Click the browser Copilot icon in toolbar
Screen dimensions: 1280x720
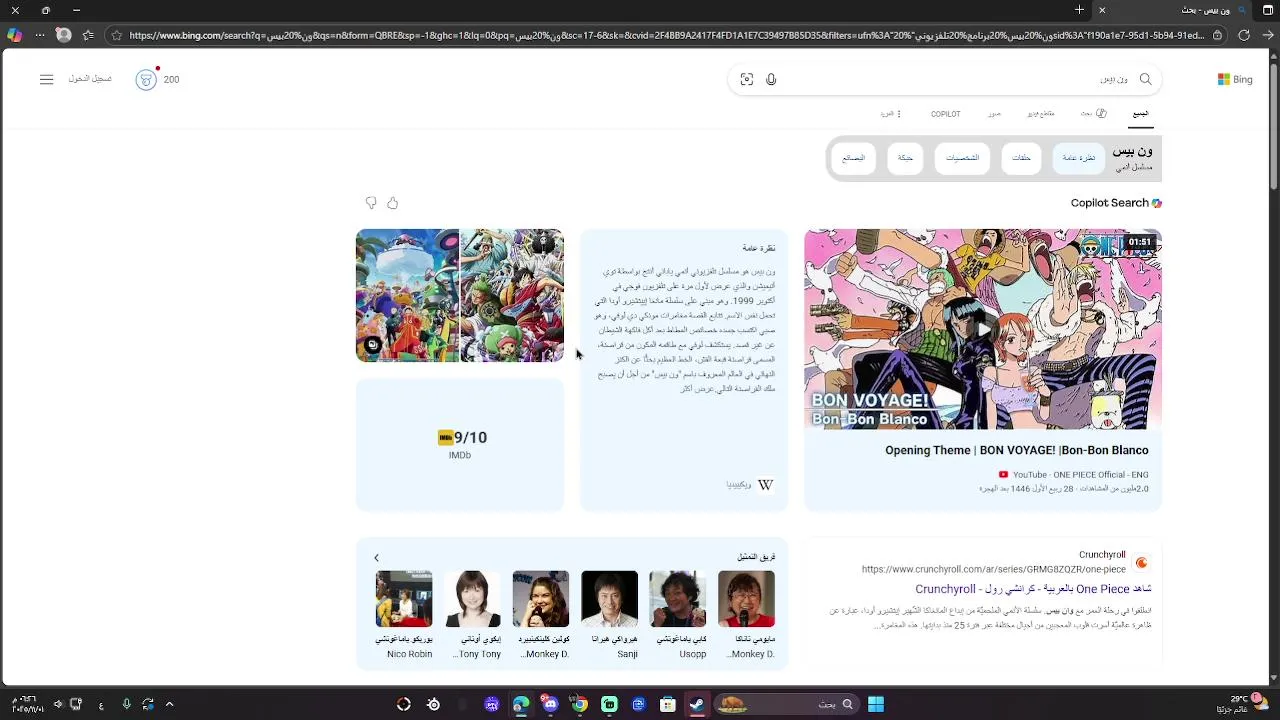[x=14, y=35]
